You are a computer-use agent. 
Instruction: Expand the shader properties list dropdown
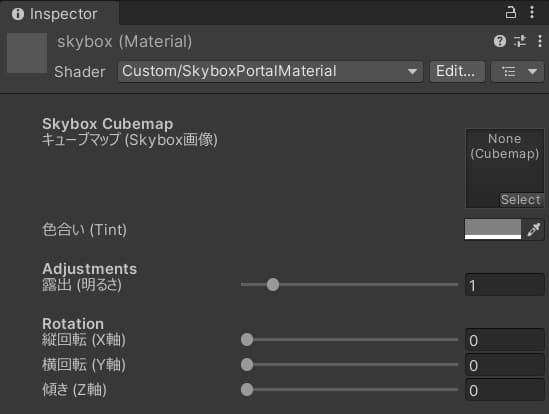tap(518, 71)
